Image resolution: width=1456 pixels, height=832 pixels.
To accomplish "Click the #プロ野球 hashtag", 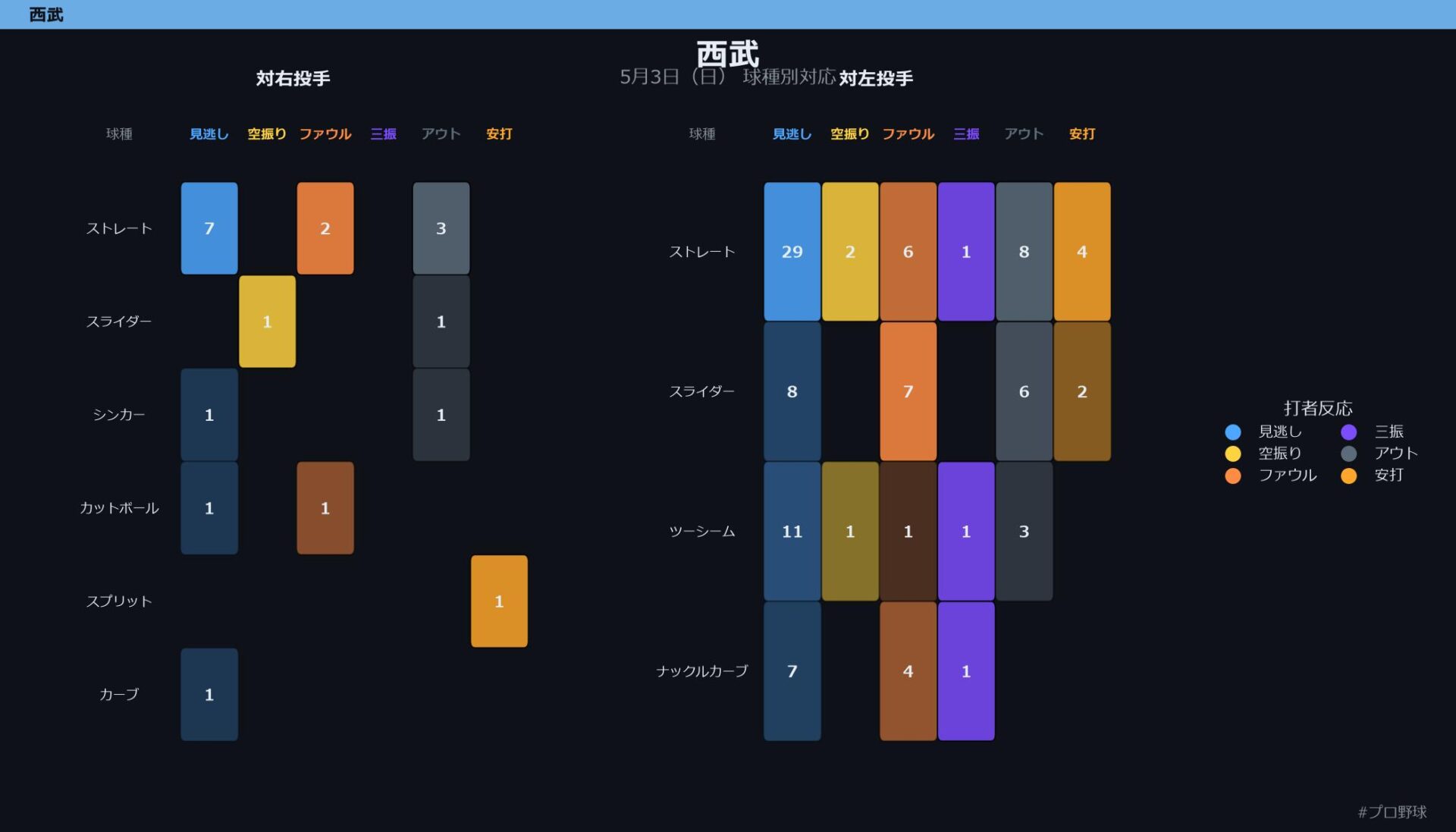I will pos(1392,812).
